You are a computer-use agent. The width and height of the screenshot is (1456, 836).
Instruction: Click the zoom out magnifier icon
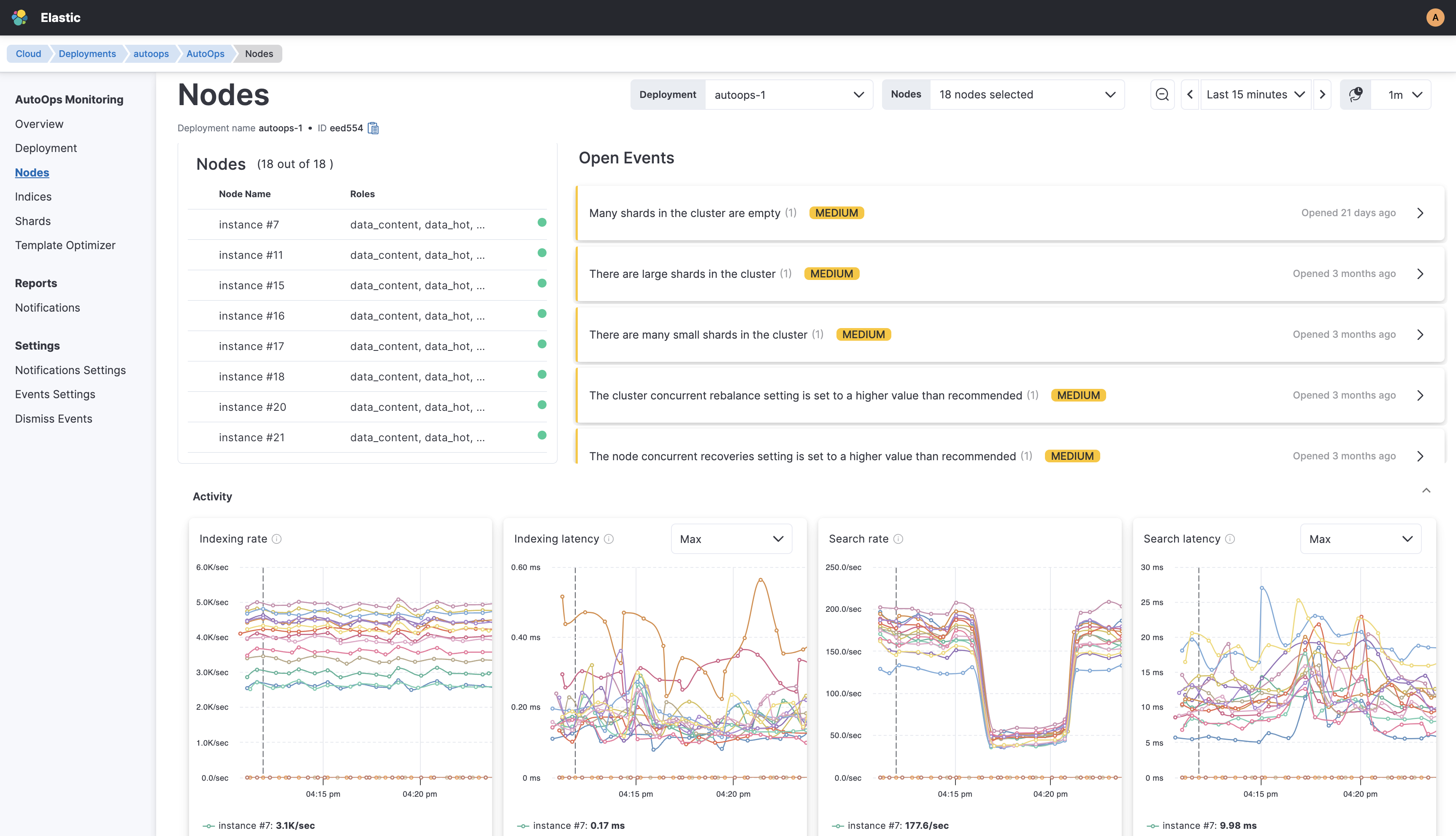(1161, 94)
